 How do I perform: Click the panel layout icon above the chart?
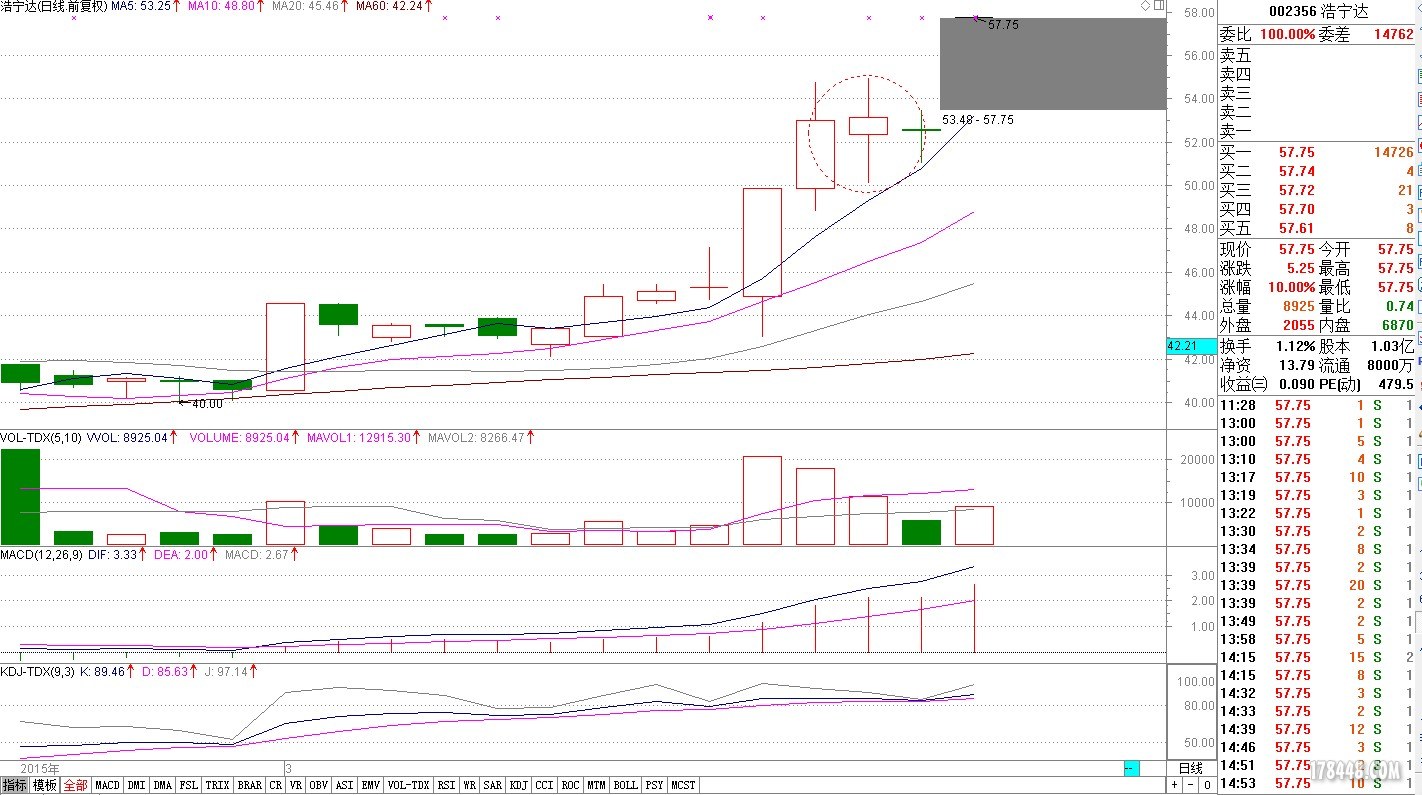click(1158, 6)
